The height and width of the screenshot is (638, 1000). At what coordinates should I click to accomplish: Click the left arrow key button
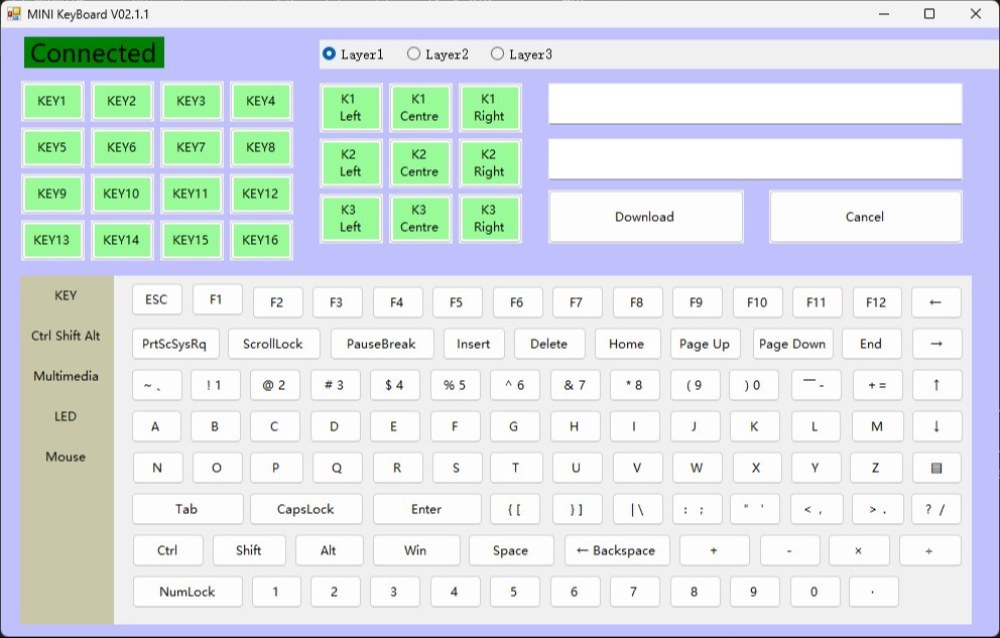(936, 302)
